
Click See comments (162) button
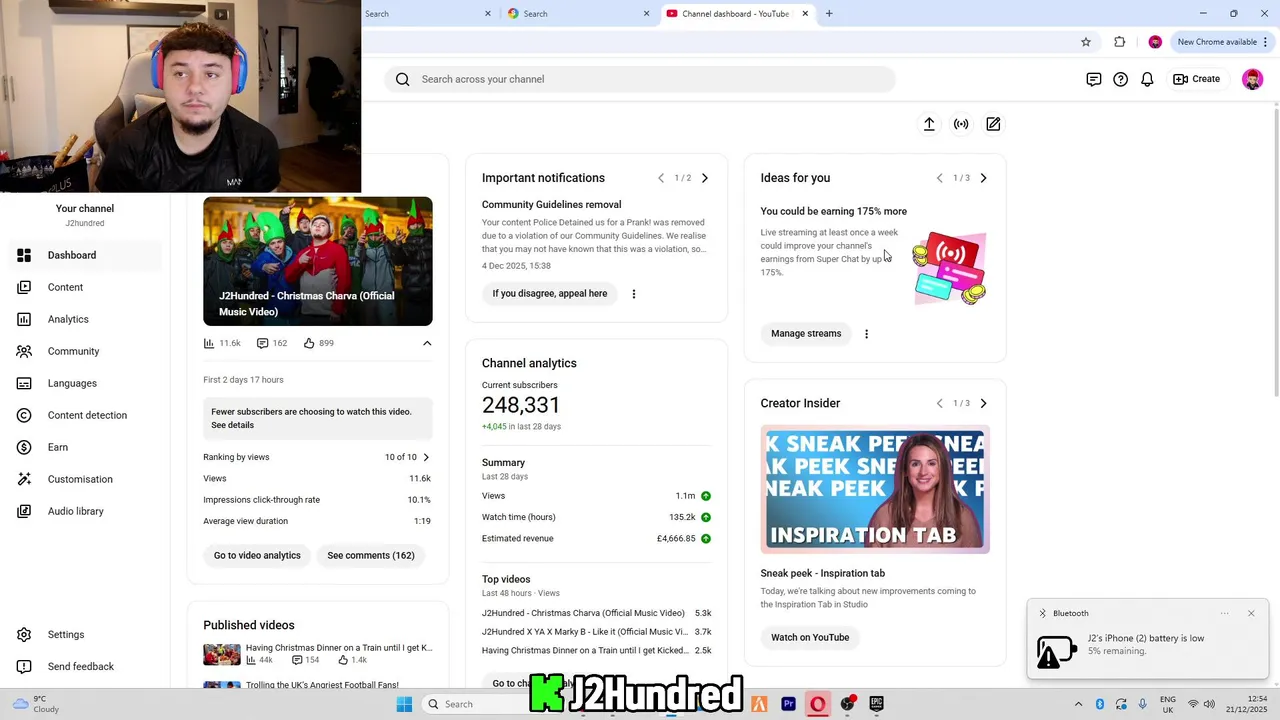pos(371,555)
